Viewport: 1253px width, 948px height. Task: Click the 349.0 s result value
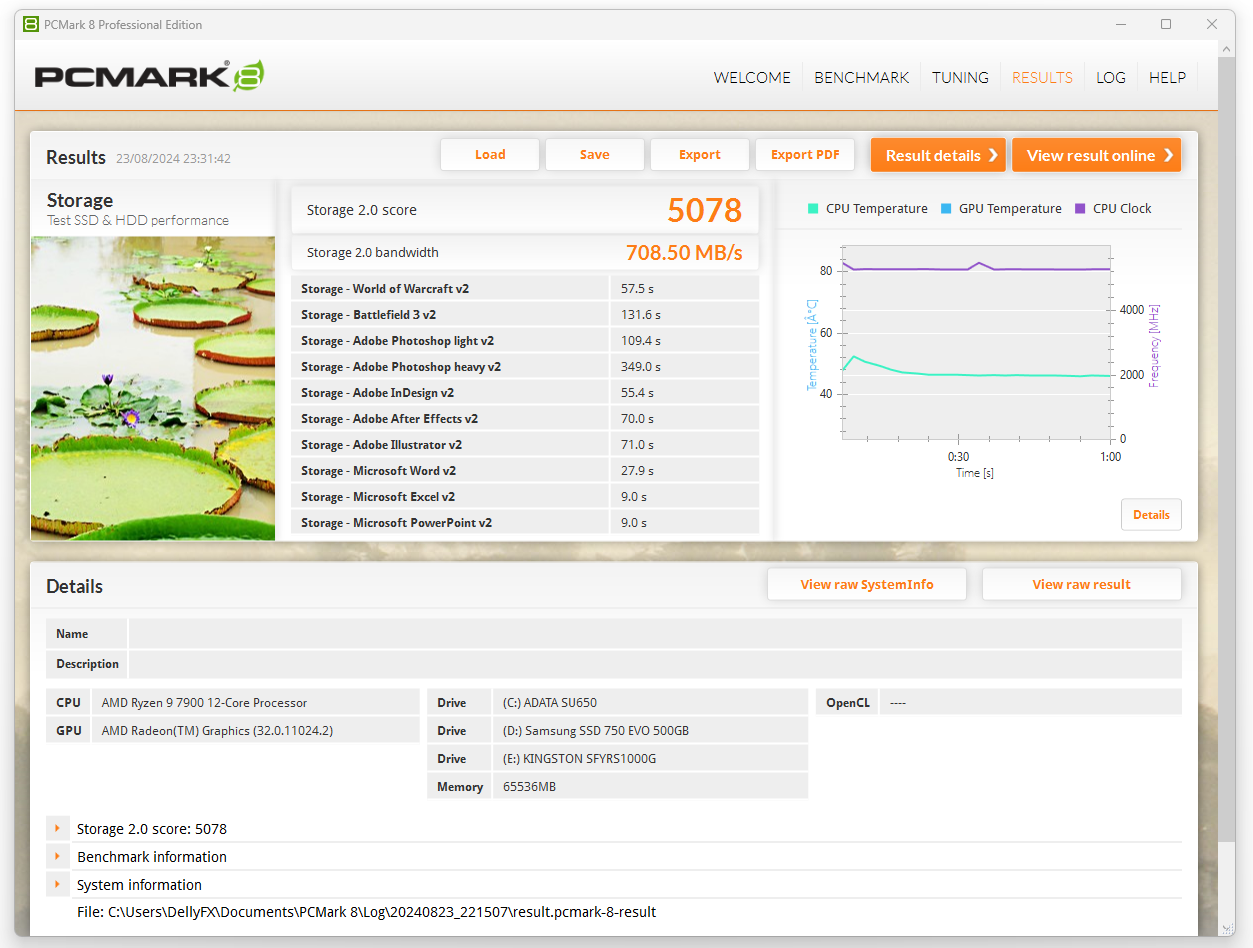coord(641,367)
